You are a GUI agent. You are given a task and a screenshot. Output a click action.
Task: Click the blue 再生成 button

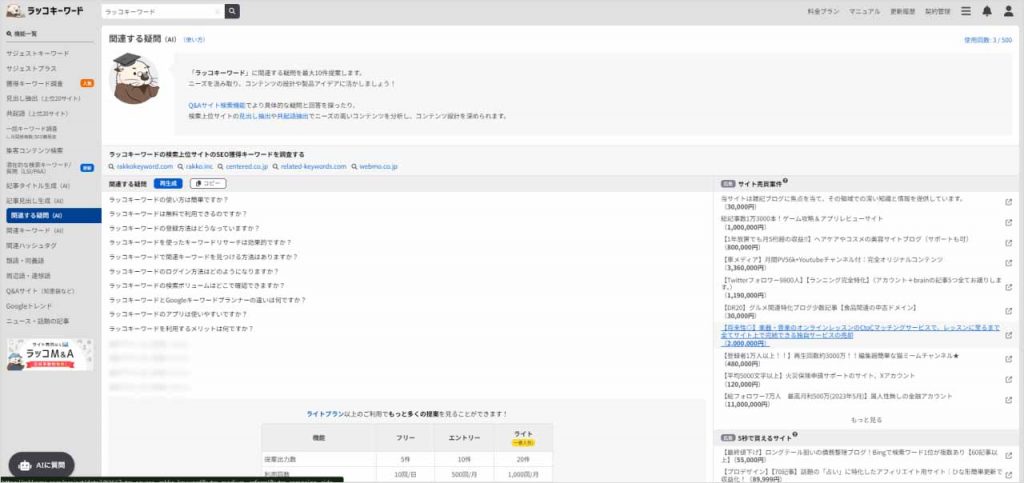(x=168, y=184)
